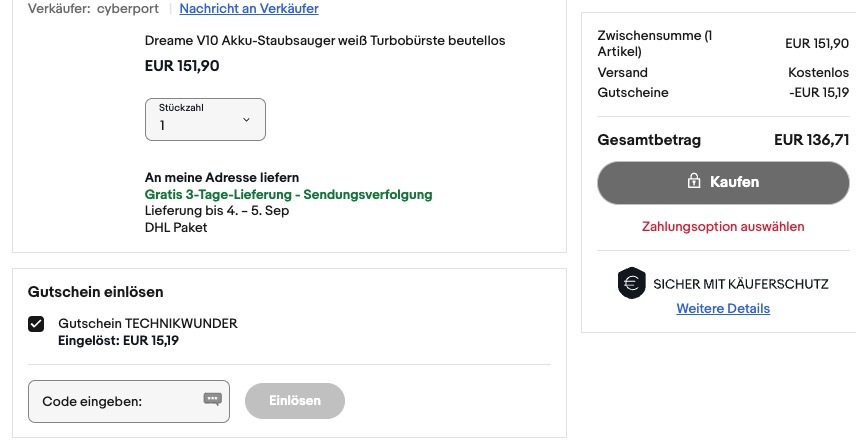
Task: Click the Gutschein einlösen section heading
Action: [x=94, y=292]
